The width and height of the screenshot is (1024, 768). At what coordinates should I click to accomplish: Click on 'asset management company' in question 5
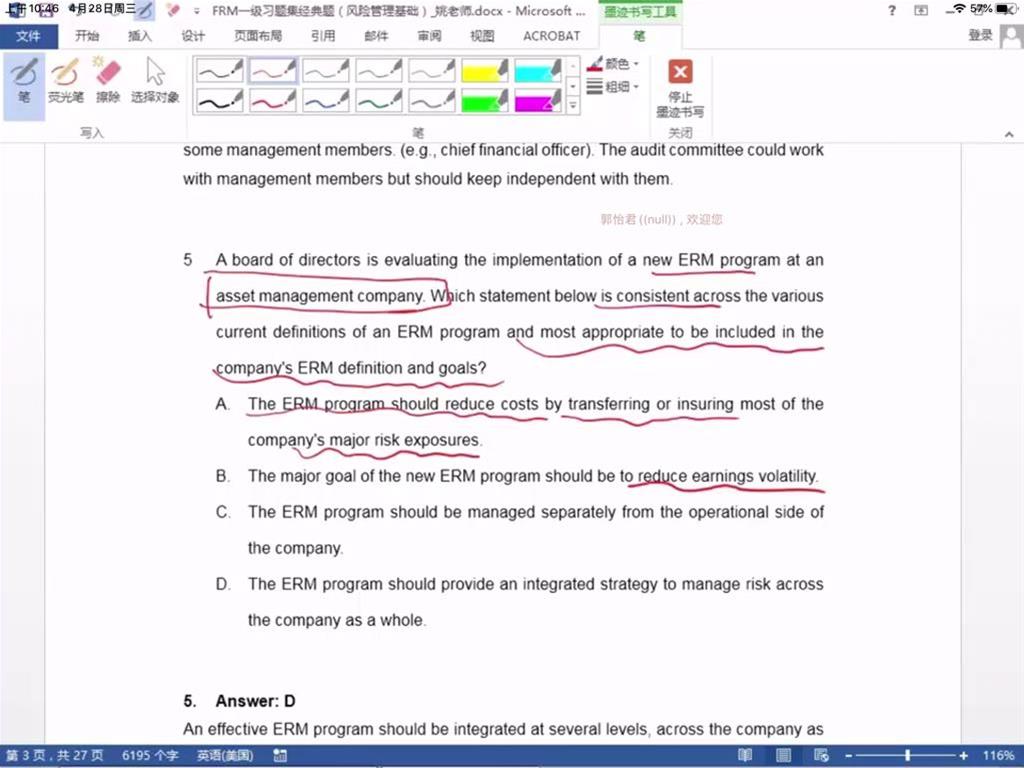click(319, 296)
